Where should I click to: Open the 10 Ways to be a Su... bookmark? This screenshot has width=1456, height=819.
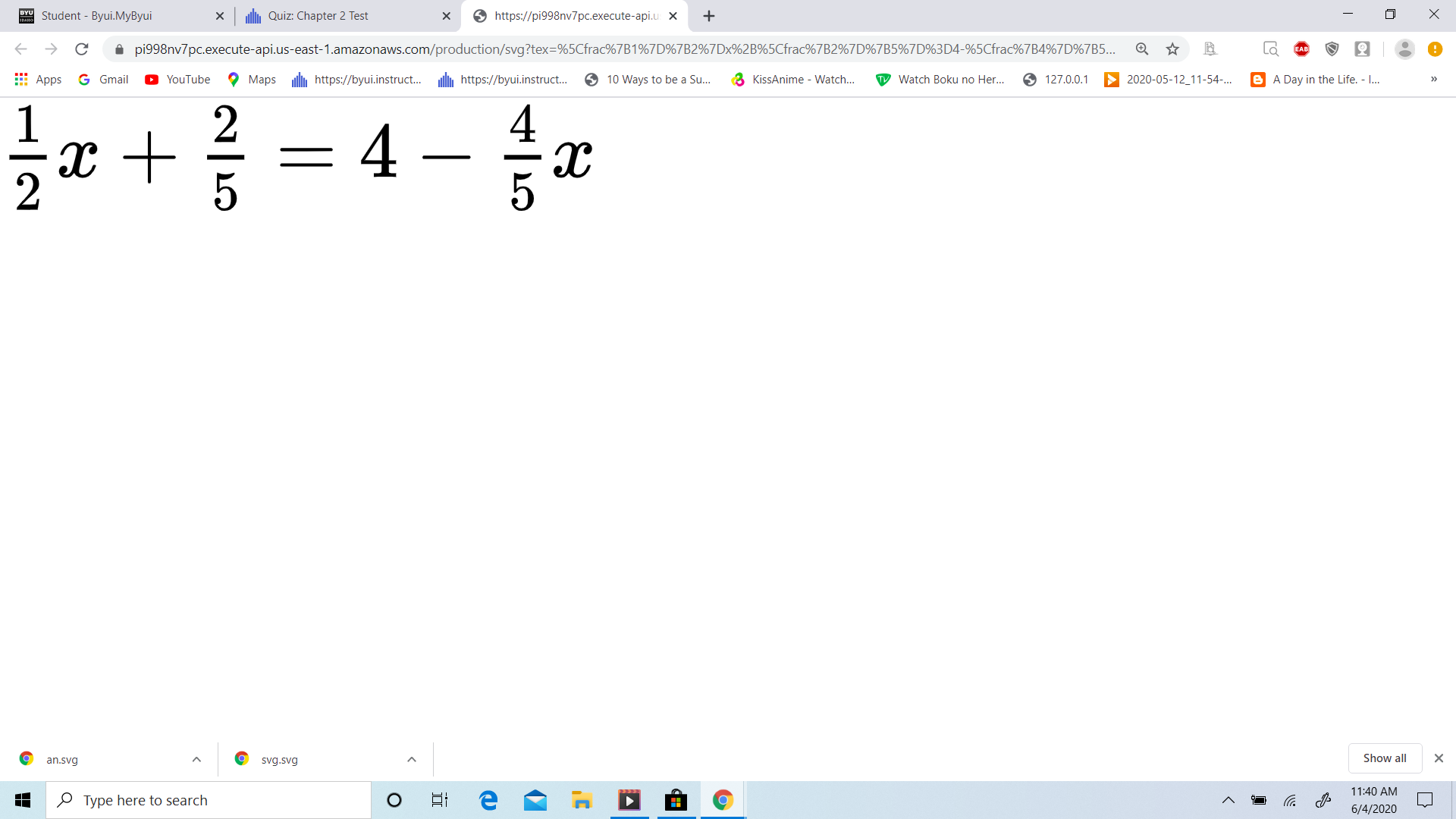[648, 79]
